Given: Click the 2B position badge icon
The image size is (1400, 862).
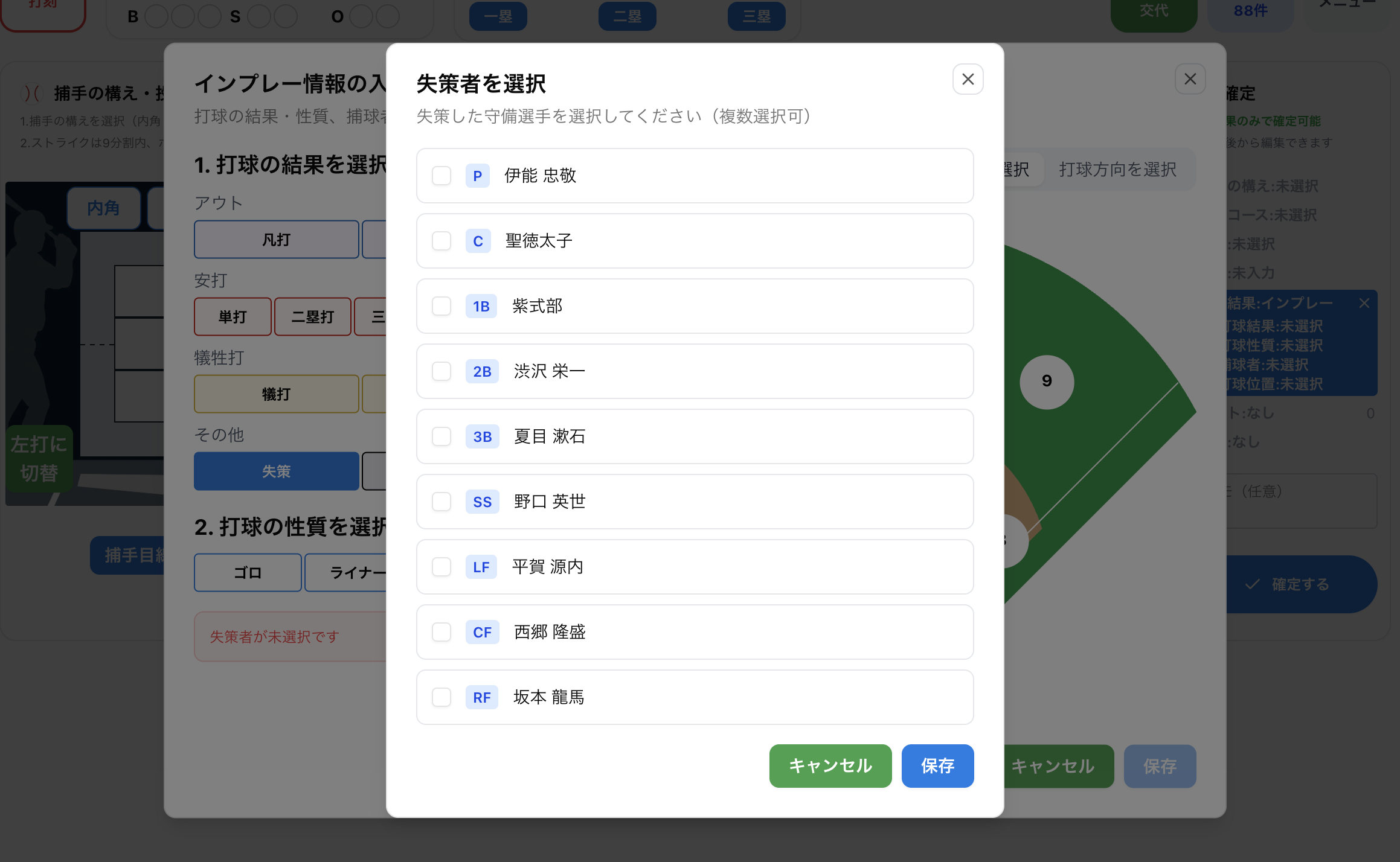Looking at the screenshot, I should (x=482, y=371).
